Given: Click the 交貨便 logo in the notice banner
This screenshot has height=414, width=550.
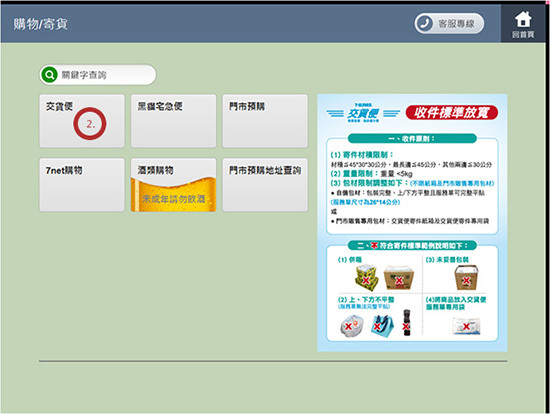Looking at the screenshot, I should (x=363, y=113).
